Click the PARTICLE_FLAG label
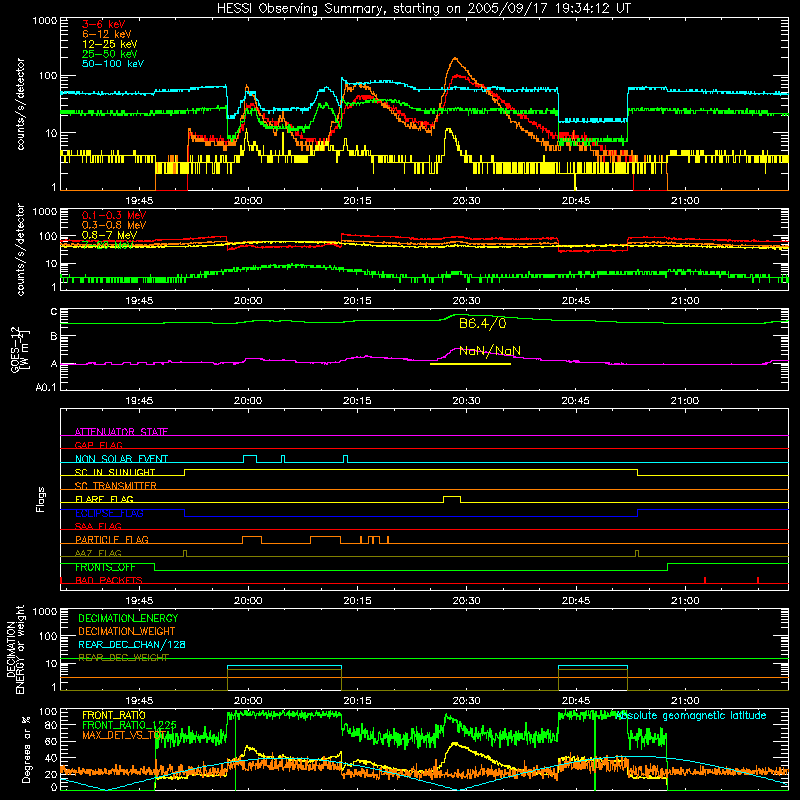This screenshot has width=800, height=800. 112,539
